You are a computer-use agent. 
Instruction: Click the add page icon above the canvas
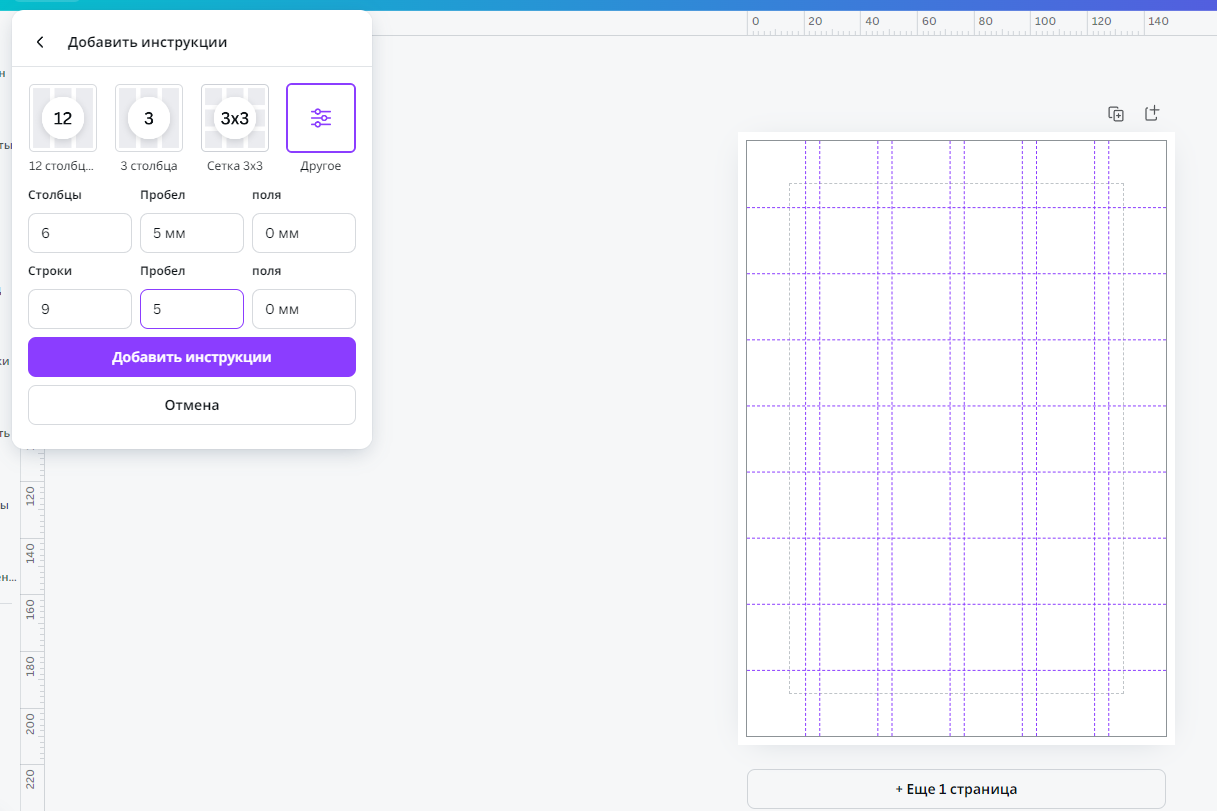click(x=1152, y=114)
